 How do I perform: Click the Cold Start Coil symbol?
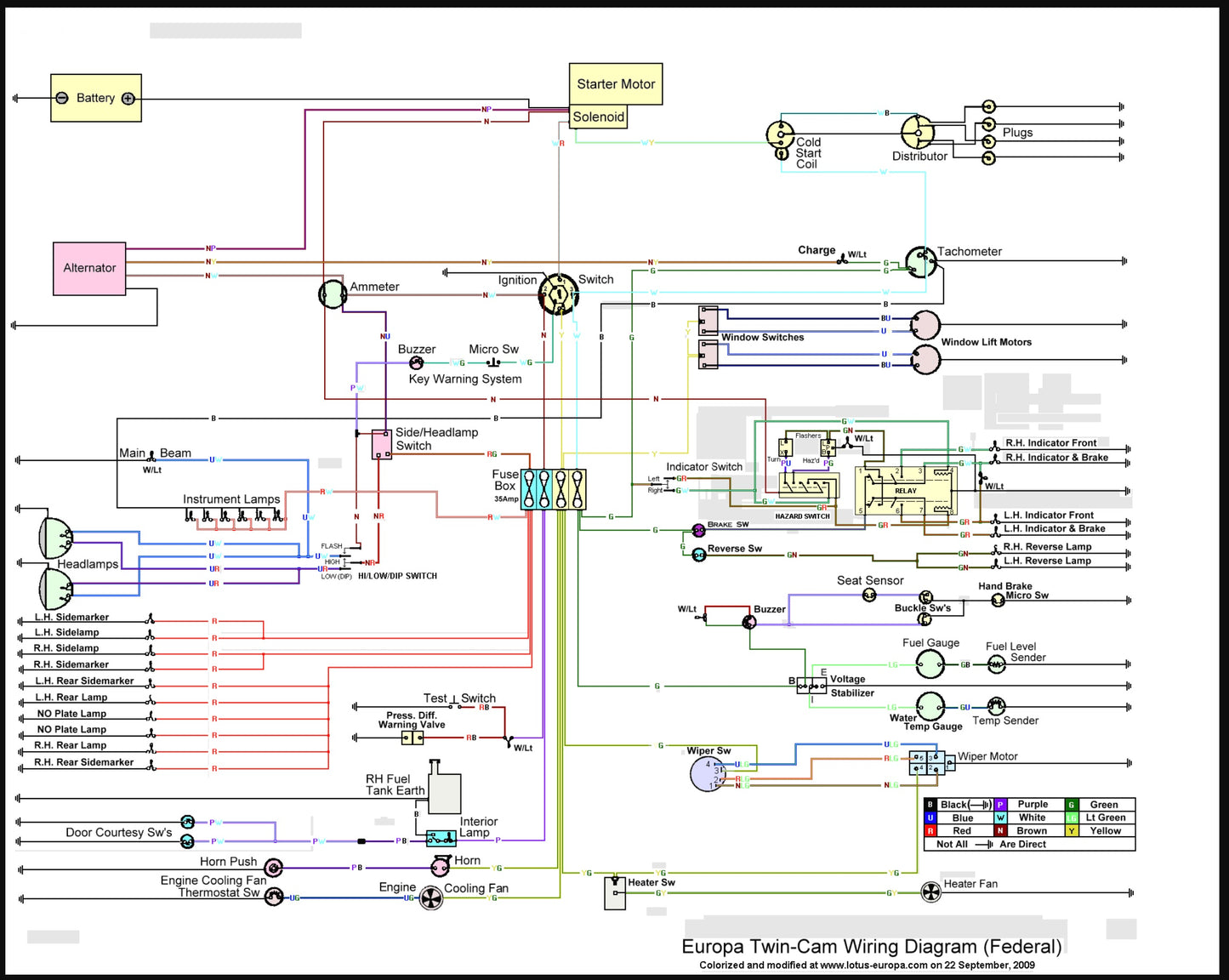(780, 134)
